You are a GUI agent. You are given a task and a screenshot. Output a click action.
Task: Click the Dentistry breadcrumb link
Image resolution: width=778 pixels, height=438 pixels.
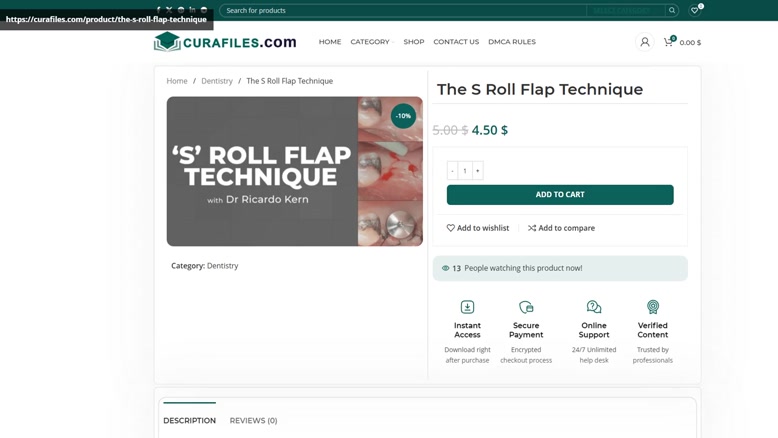(217, 81)
